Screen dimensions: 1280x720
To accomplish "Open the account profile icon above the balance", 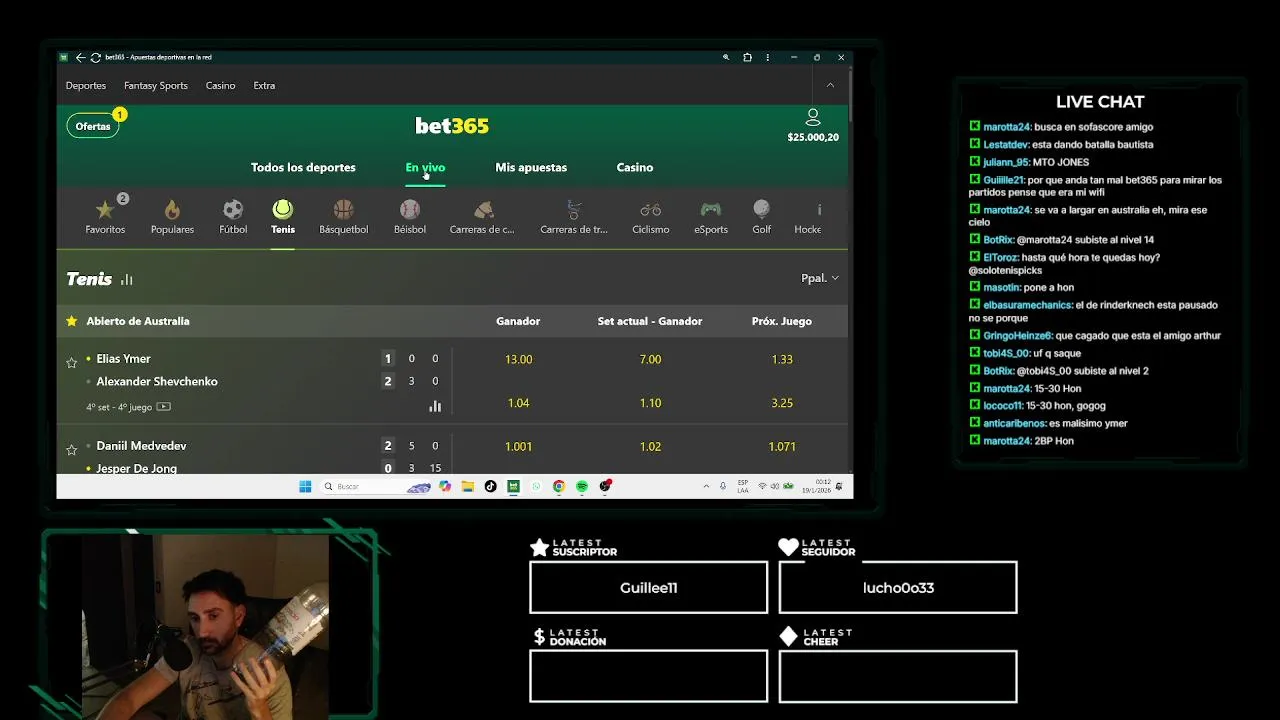I will coord(813,117).
